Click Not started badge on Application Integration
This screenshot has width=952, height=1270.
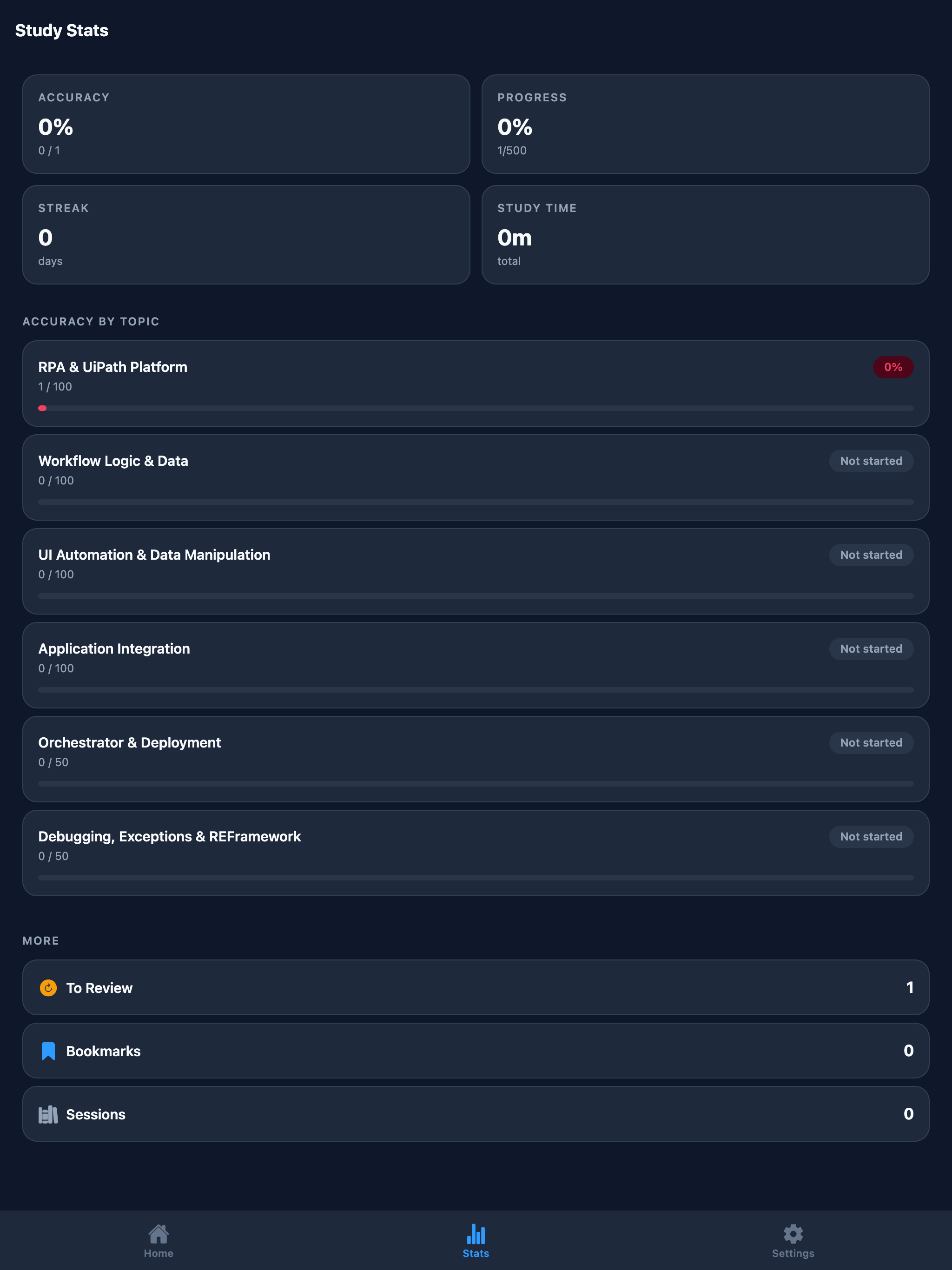(x=871, y=649)
